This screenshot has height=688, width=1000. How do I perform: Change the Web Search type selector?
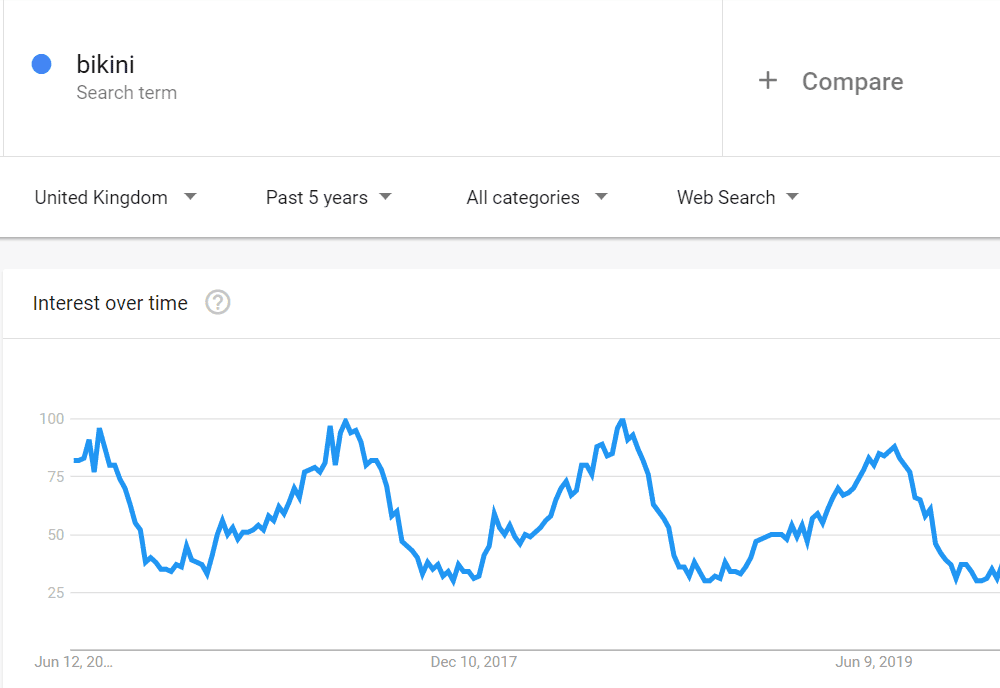coord(738,198)
